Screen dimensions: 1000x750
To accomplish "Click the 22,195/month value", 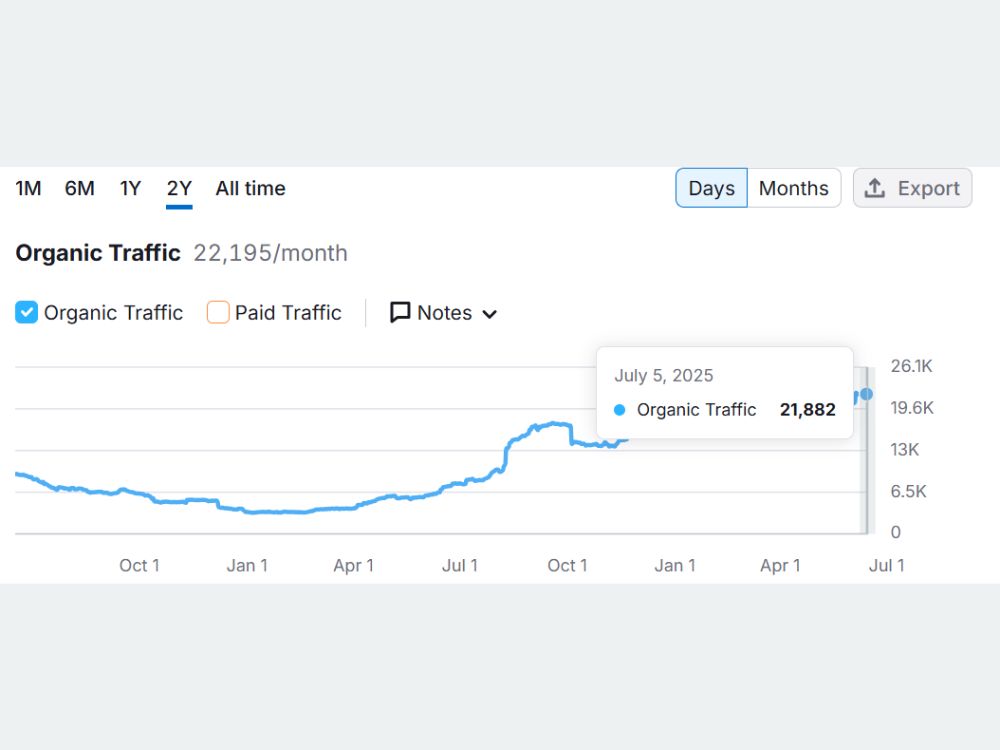I will (x=270, y=253).
